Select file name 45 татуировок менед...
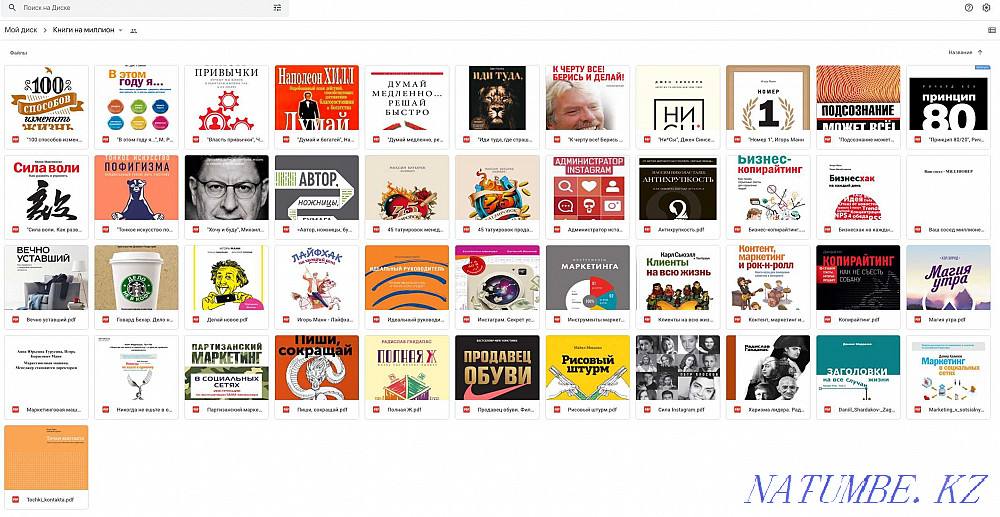The height and width of the screenshot is (517, 1000). [x=416, y=229]
